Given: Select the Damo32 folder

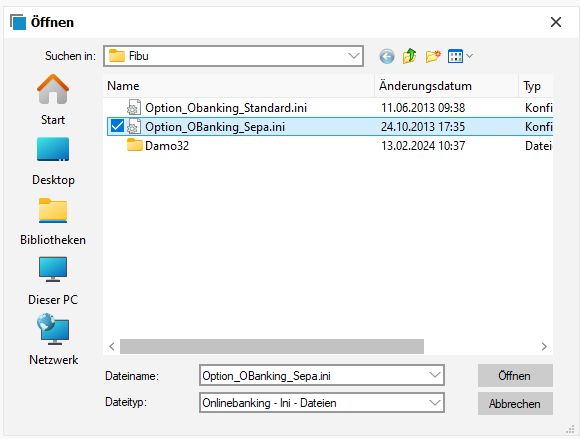Looking at the screenshot, I should pos(167,146).
